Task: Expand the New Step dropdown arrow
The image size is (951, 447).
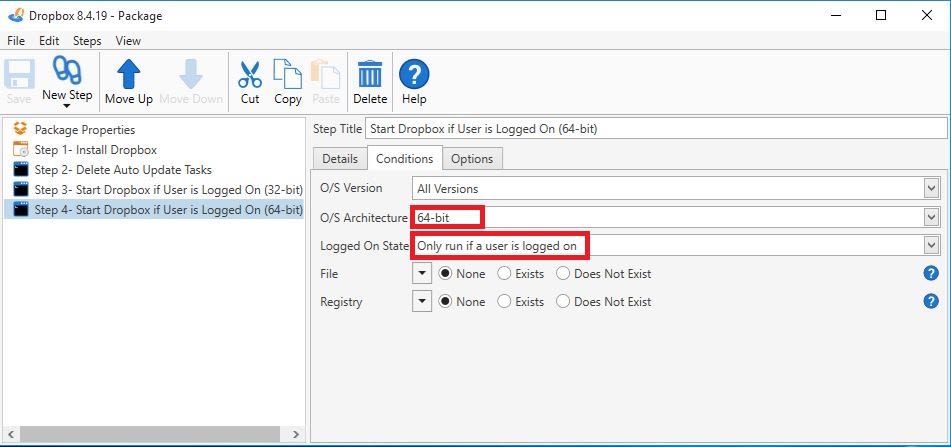Action: 67,106
